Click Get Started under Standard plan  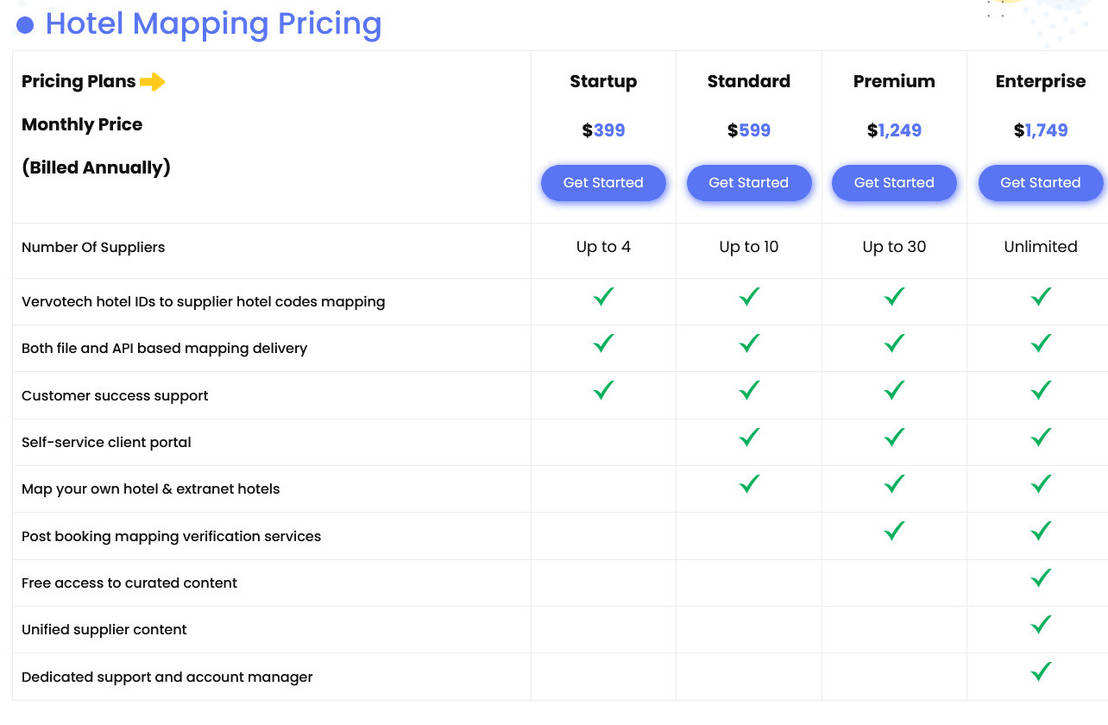(748, 183)
